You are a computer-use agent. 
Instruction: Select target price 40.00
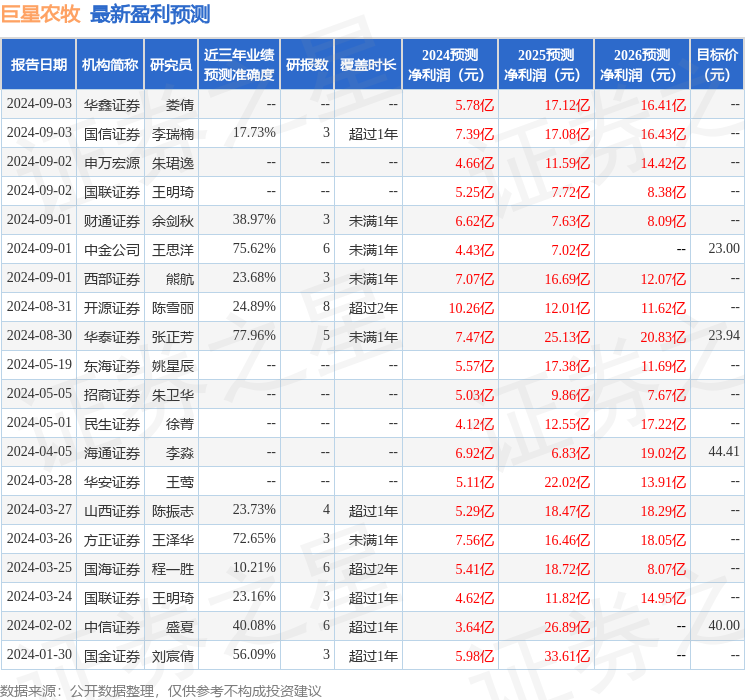point(724,625)
